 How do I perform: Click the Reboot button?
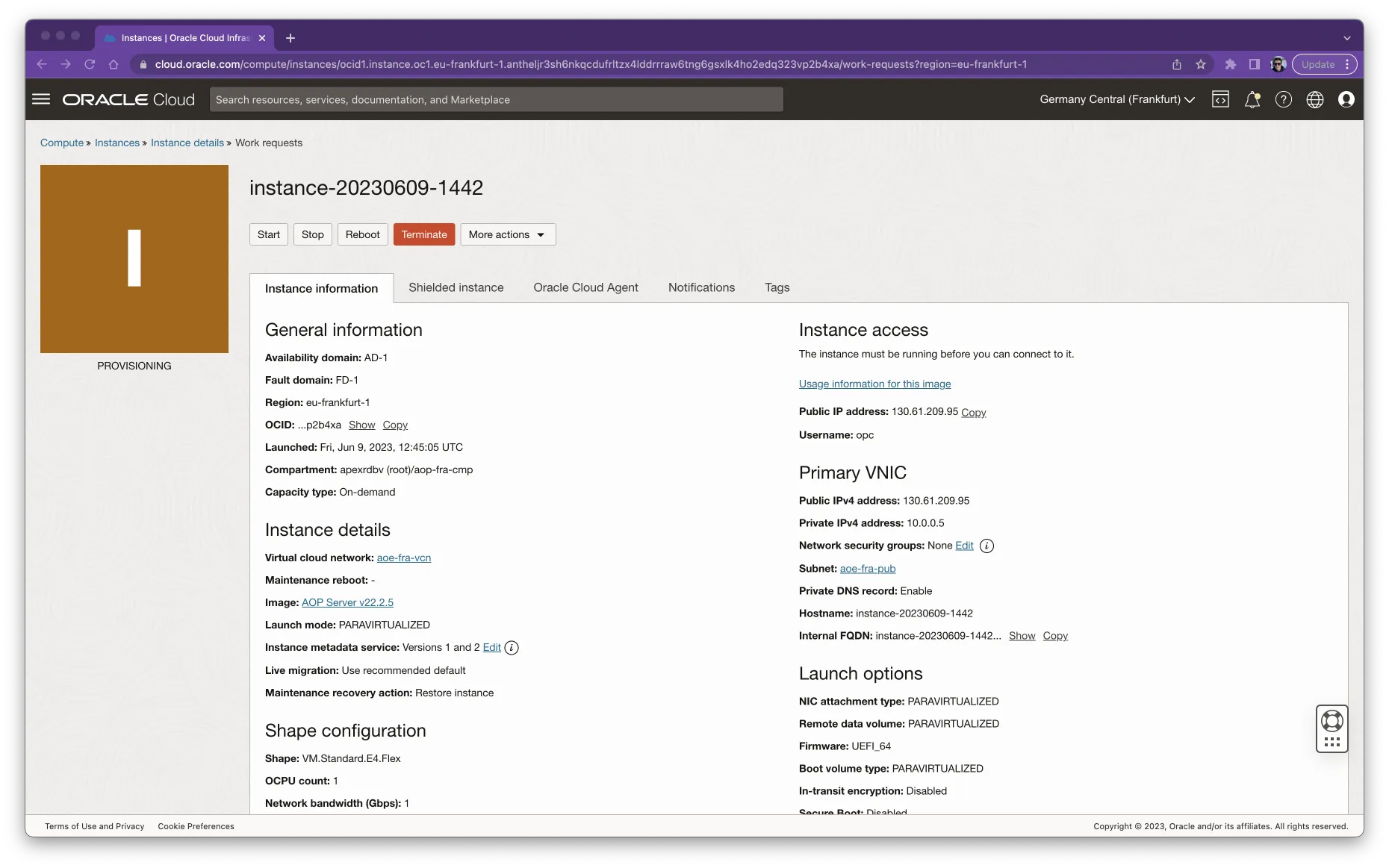[363, 234]
